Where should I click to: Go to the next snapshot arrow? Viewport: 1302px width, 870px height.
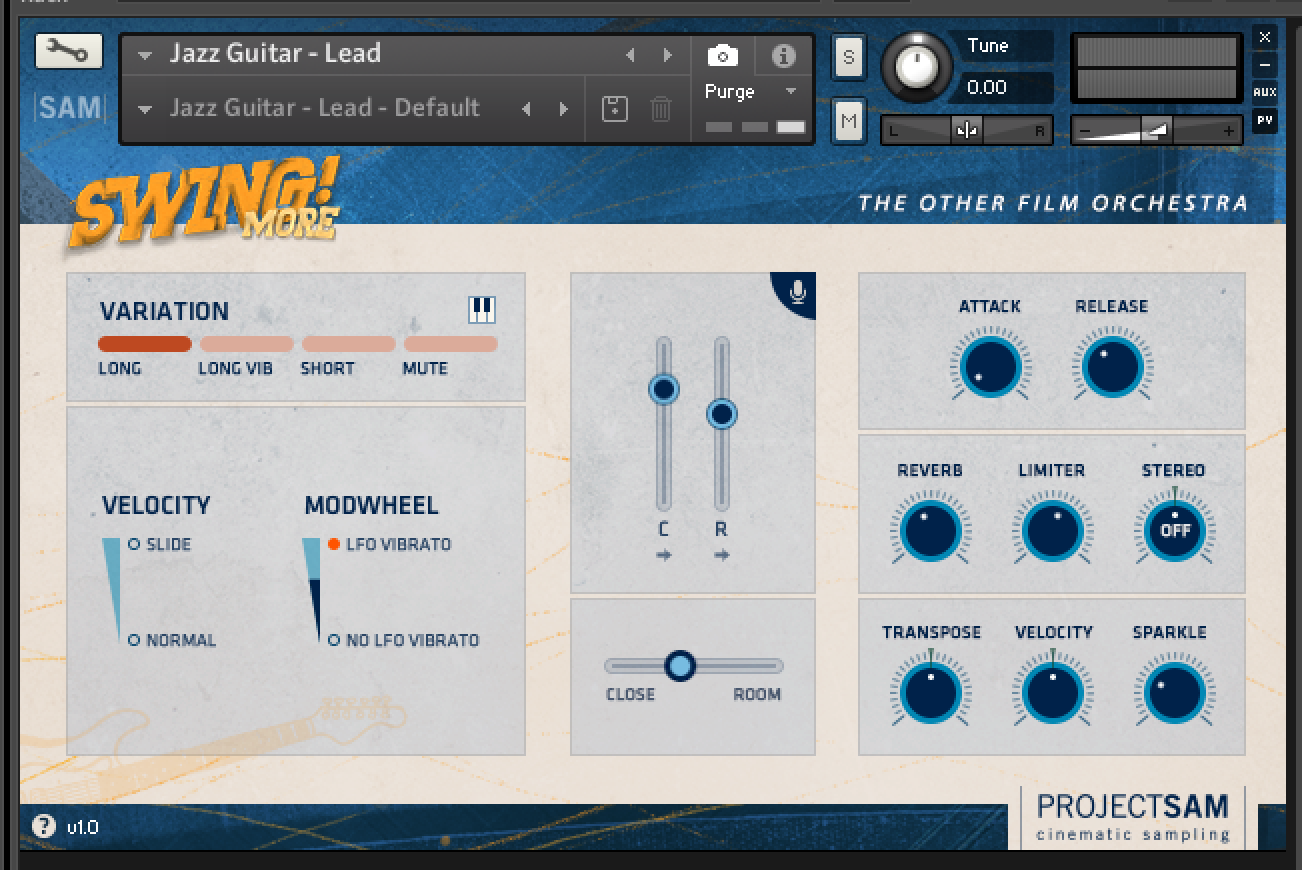coord(564,108)
